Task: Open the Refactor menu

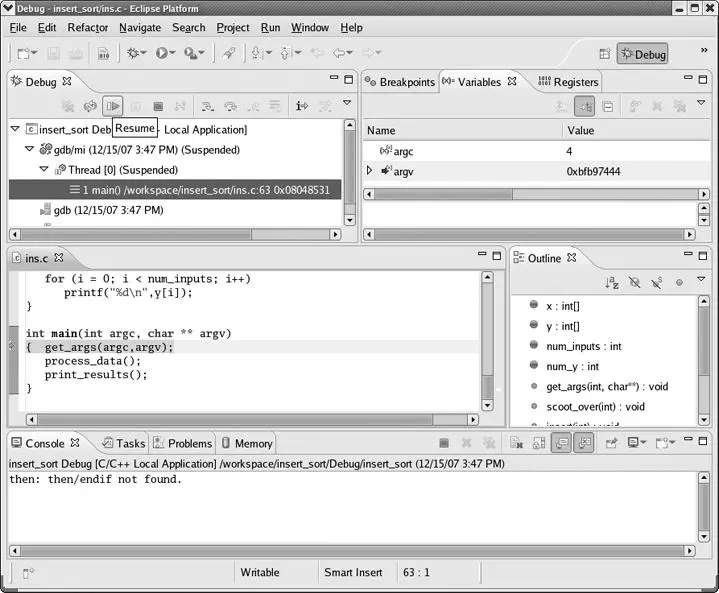Action: (87, 27)
